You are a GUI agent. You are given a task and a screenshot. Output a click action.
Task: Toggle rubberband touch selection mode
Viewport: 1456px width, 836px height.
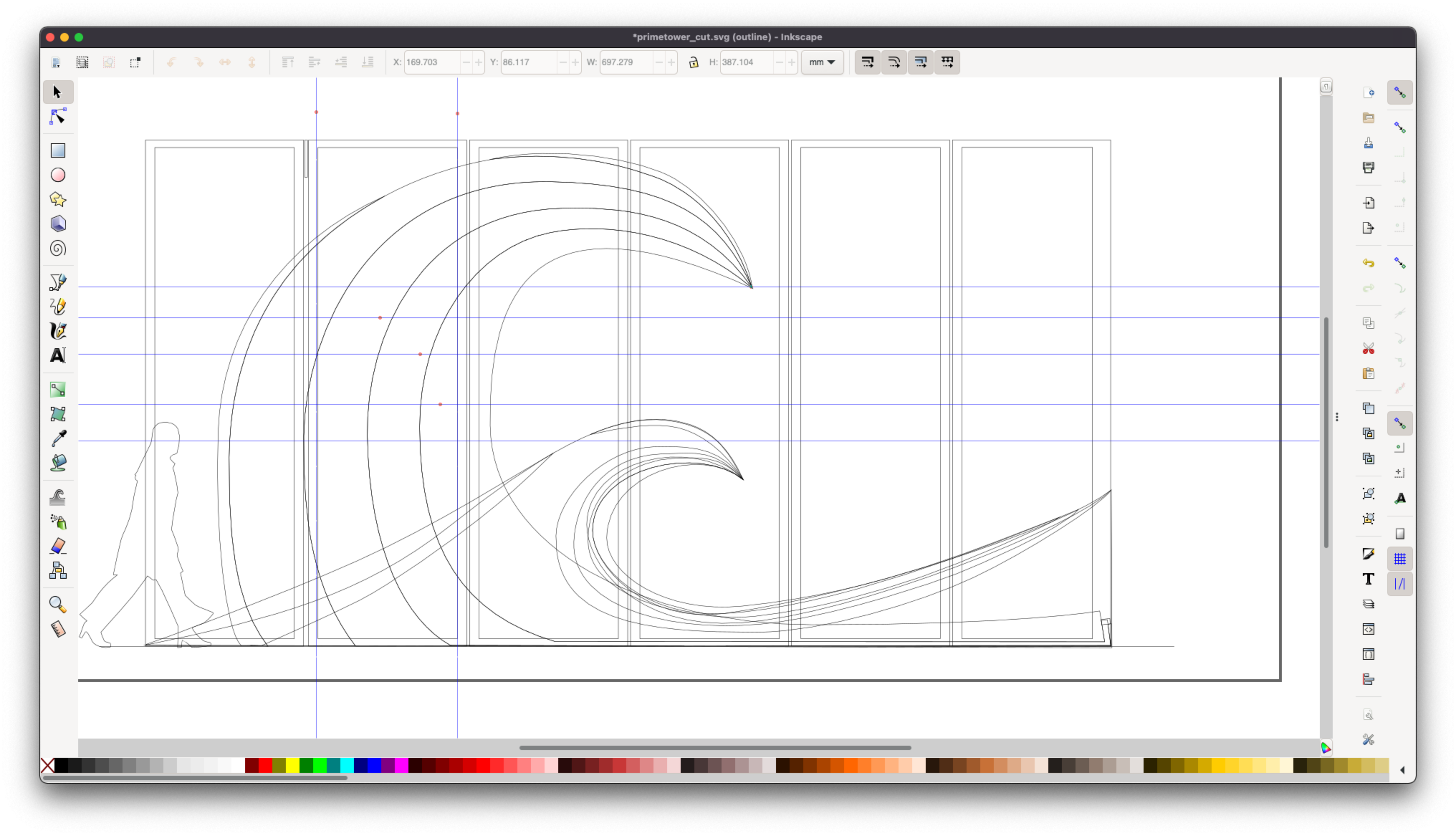pyautogui.click(x=135, y=62)
